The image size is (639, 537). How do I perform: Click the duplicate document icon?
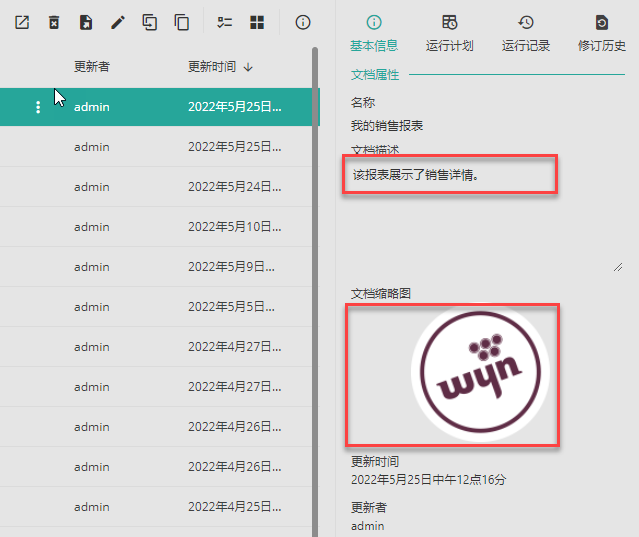click(x=181, y=22)
